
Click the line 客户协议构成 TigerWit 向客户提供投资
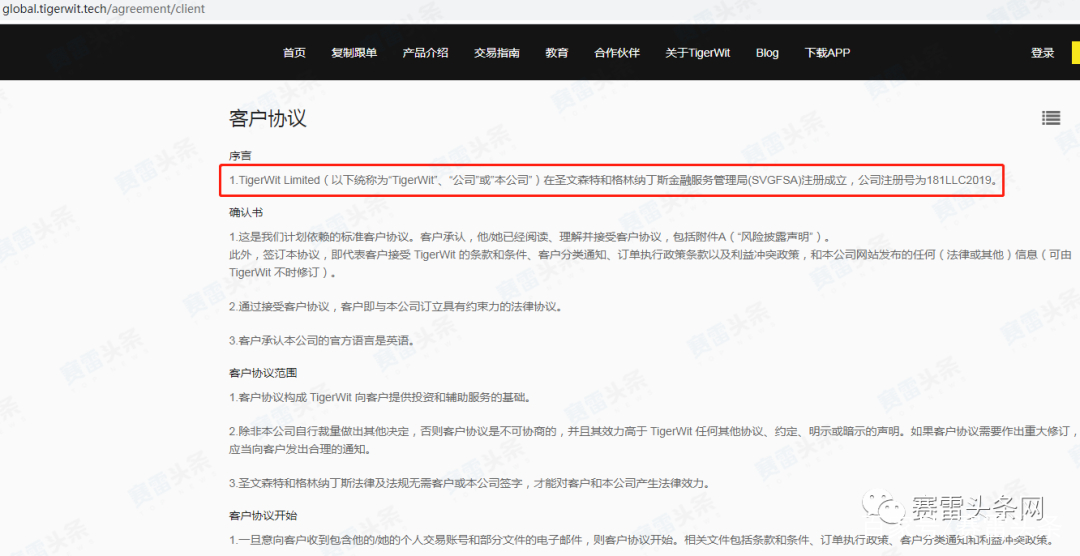[380, 398]
